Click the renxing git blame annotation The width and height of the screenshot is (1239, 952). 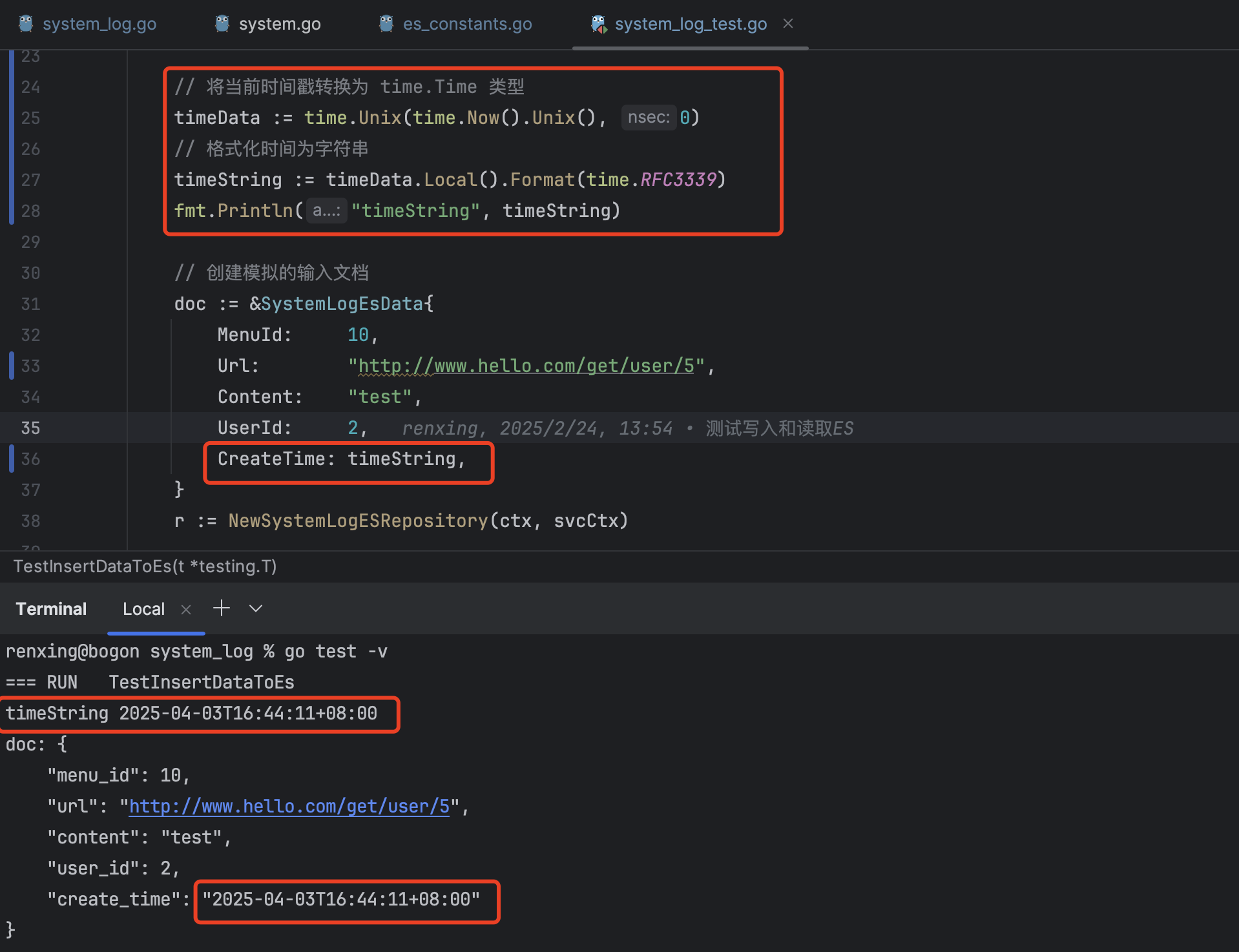coord(627,428)
